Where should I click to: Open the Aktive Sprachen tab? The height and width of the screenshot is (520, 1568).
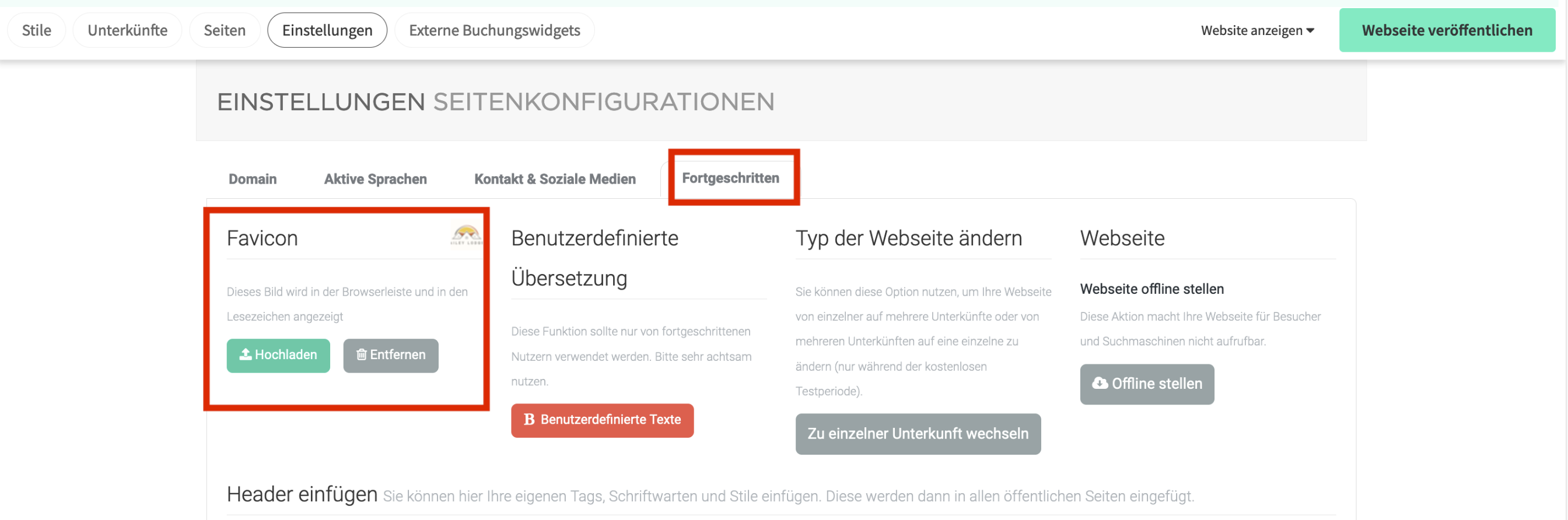(375, 179)
